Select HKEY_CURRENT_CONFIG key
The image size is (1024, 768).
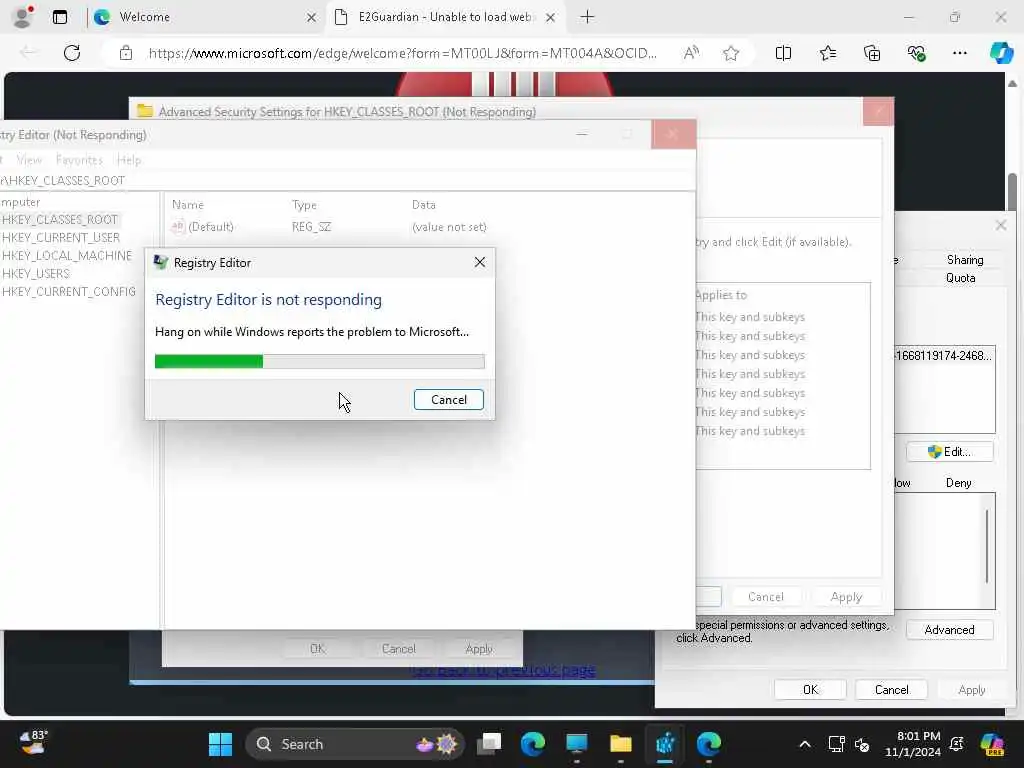click(69, 291)
